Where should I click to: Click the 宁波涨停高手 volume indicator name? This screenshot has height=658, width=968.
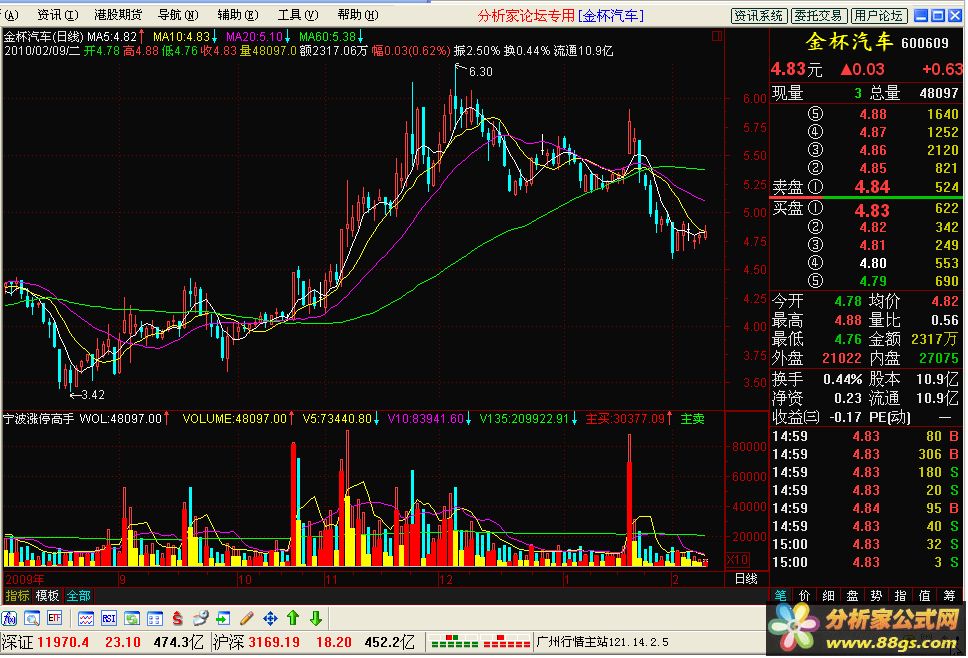[38, 419]
